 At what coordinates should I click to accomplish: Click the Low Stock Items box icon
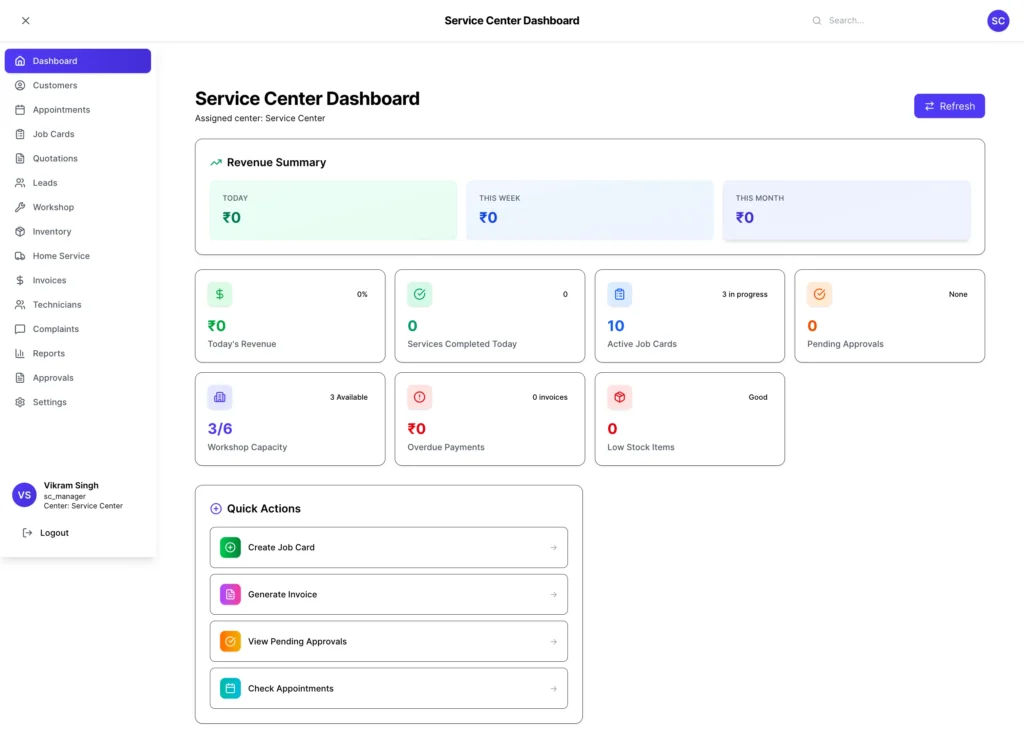(x=620, y=397)
